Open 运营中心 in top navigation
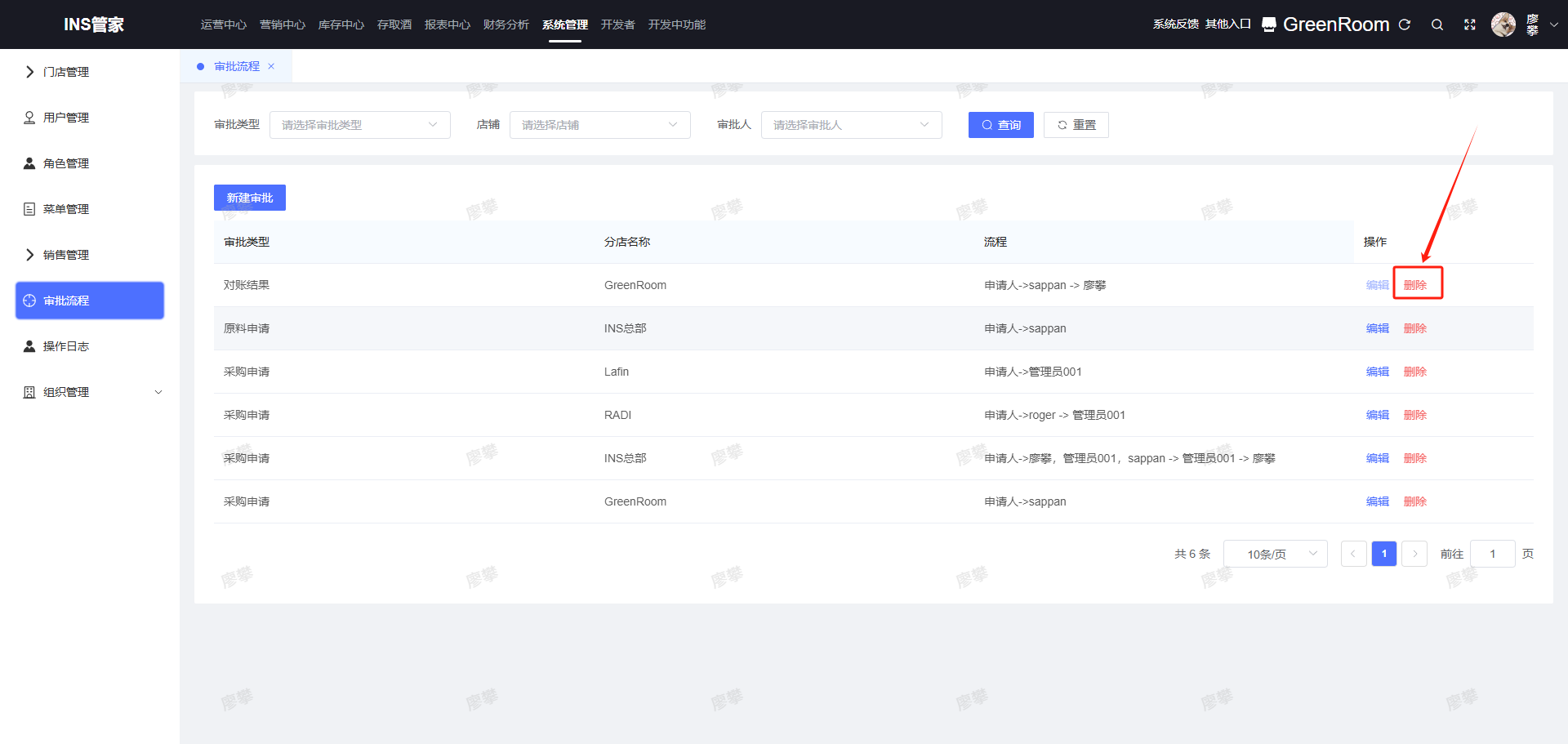This screenshot has height=744, width=1568. pos(224,25)
